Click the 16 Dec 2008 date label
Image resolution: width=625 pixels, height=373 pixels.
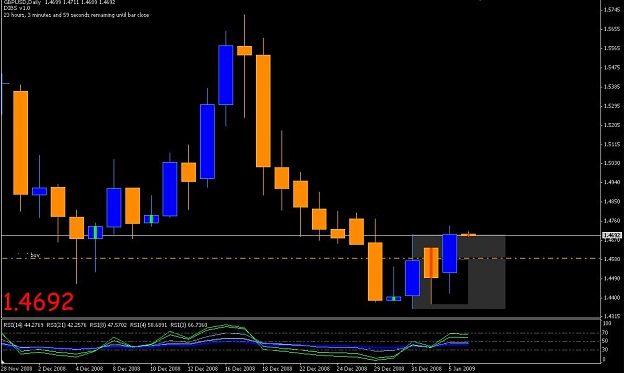(x=240, y=369)
